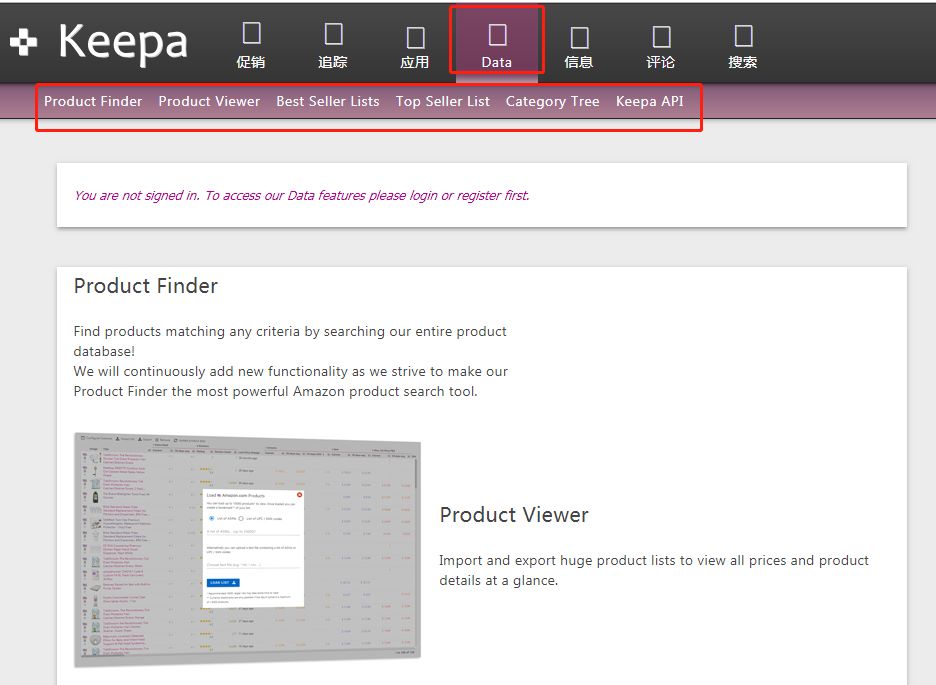Switch to the Product Finder tab

93,101
